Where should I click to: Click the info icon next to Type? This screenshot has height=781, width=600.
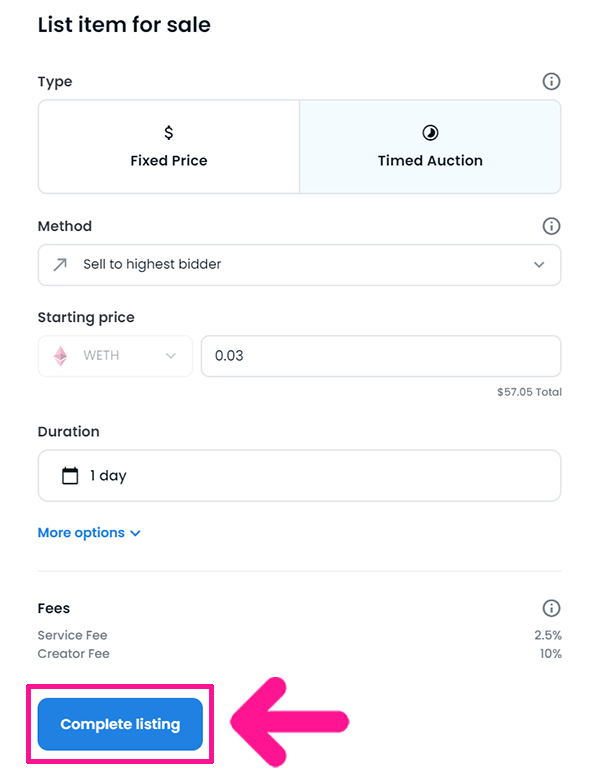[x=551, y=81]
